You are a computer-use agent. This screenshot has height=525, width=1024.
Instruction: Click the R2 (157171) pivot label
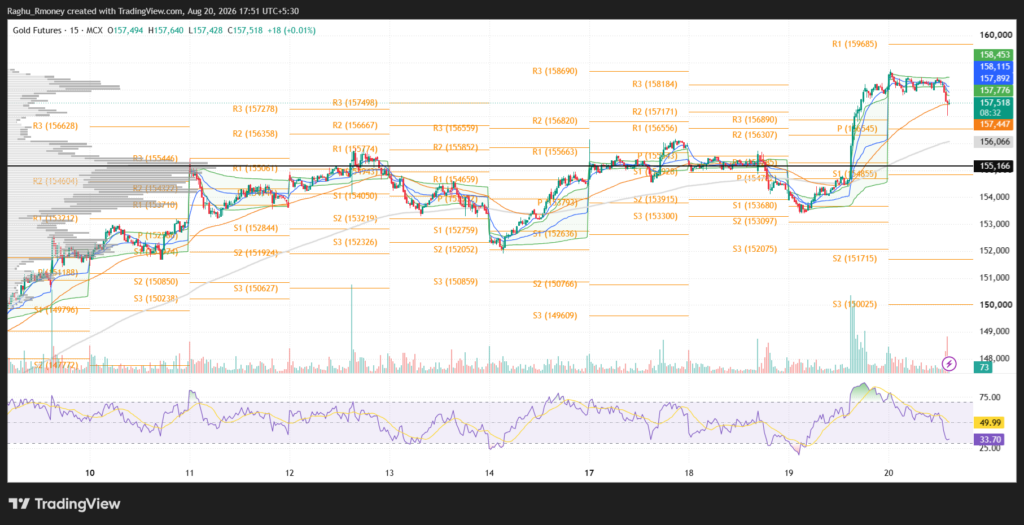tap(655, 112)
